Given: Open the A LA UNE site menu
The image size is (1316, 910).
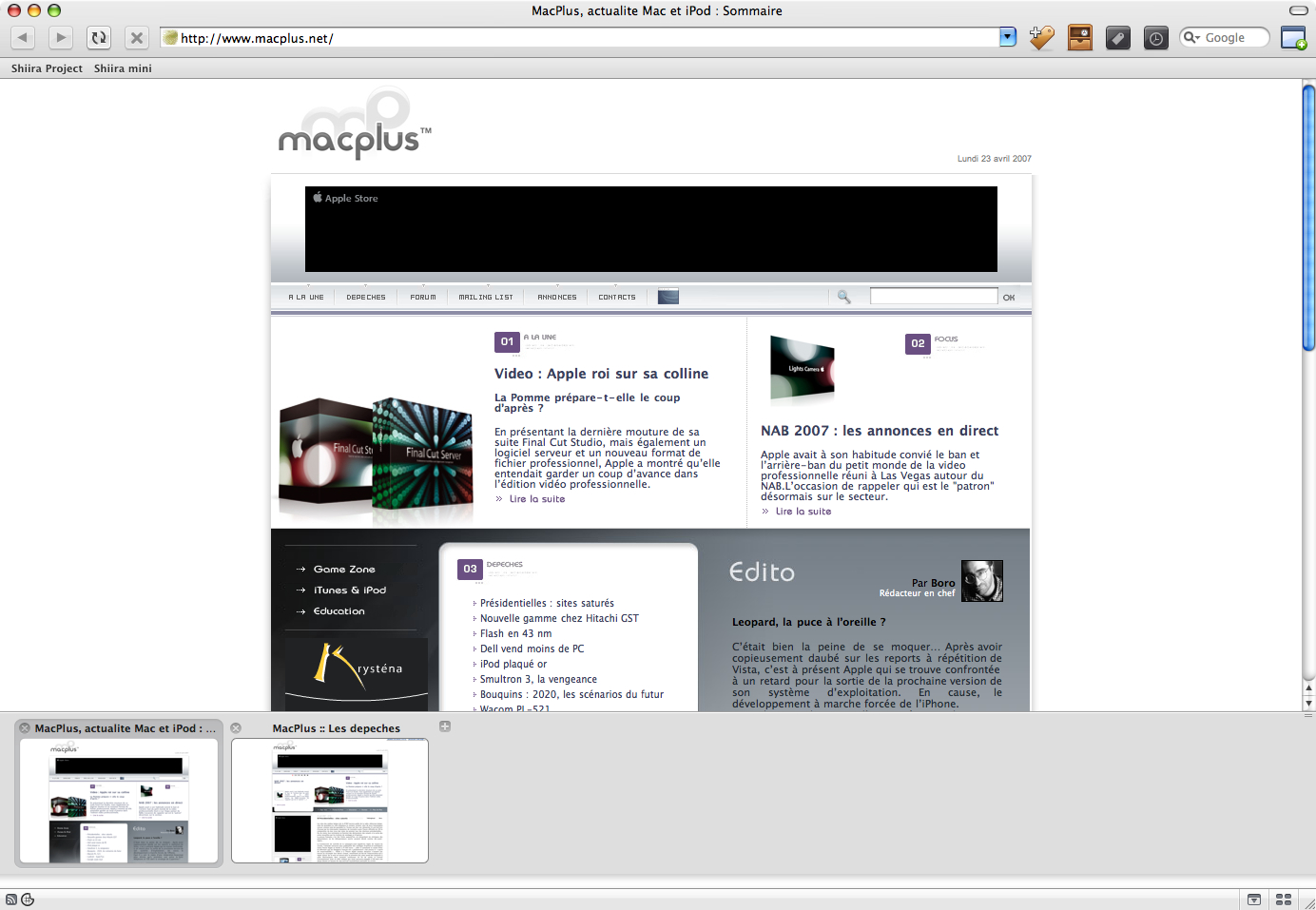Looking at the screenshot, I should (306, 298).
